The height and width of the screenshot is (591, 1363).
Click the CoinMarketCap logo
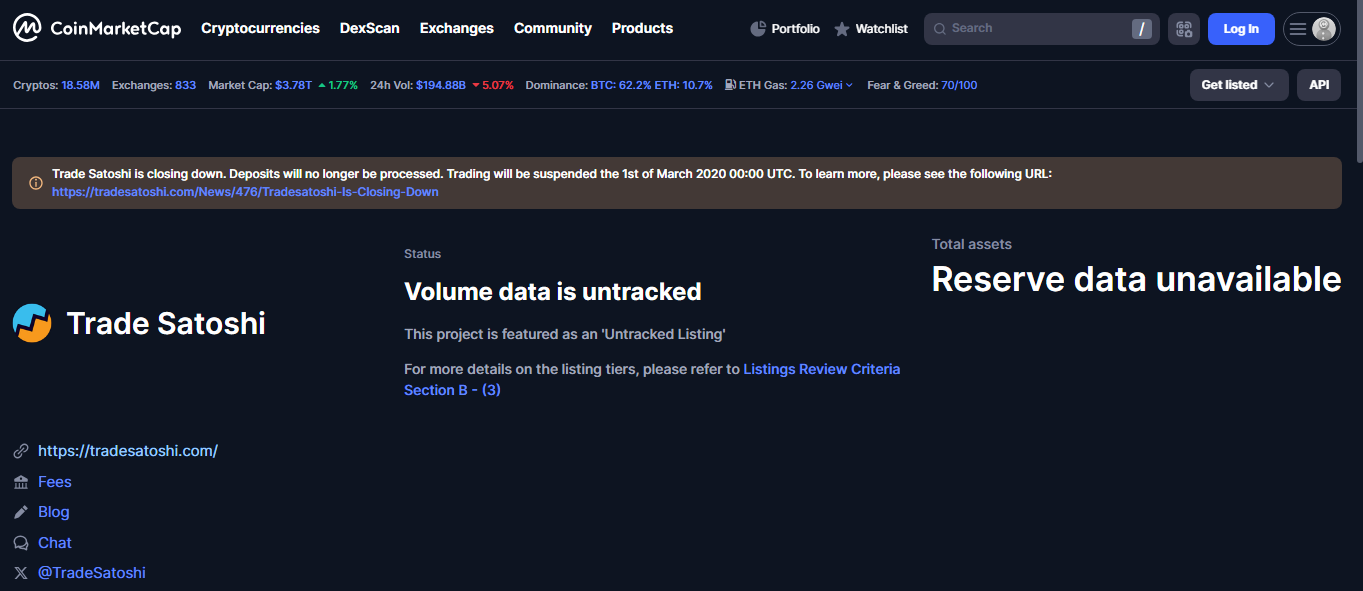[97, 28]
